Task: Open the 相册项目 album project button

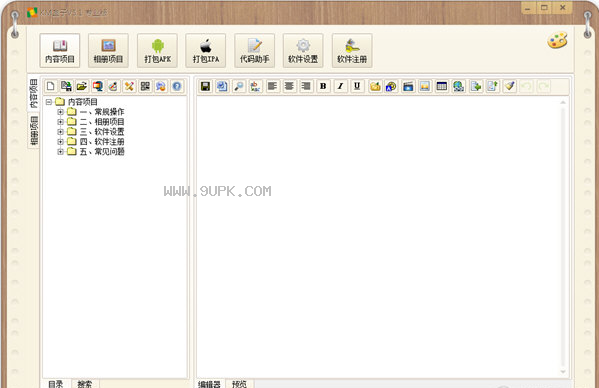Action: [108, 50]
